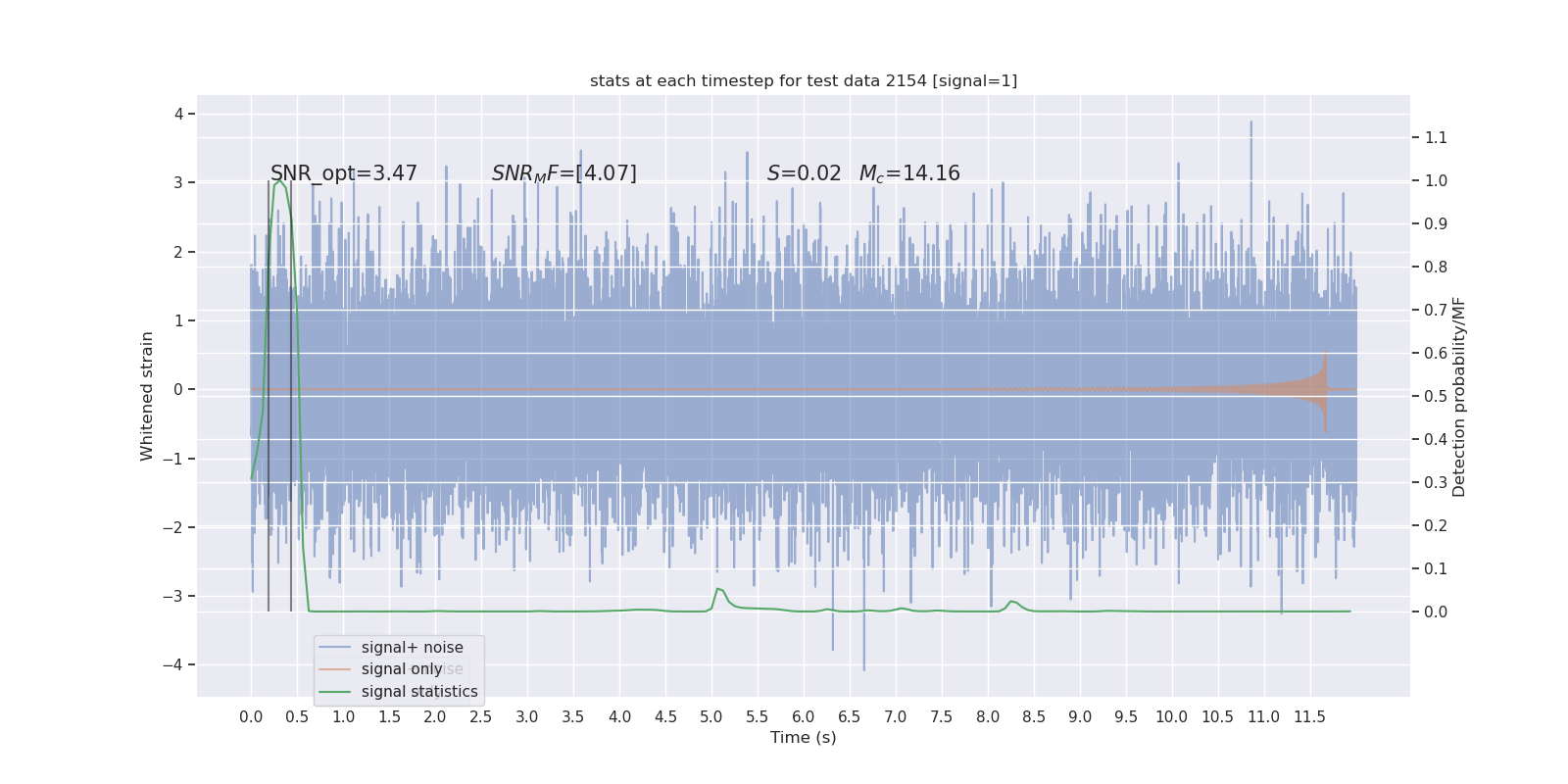Click right y-axis tick label 1.0
Screen dimensions: 1568x784
[x=1436, y=181]
